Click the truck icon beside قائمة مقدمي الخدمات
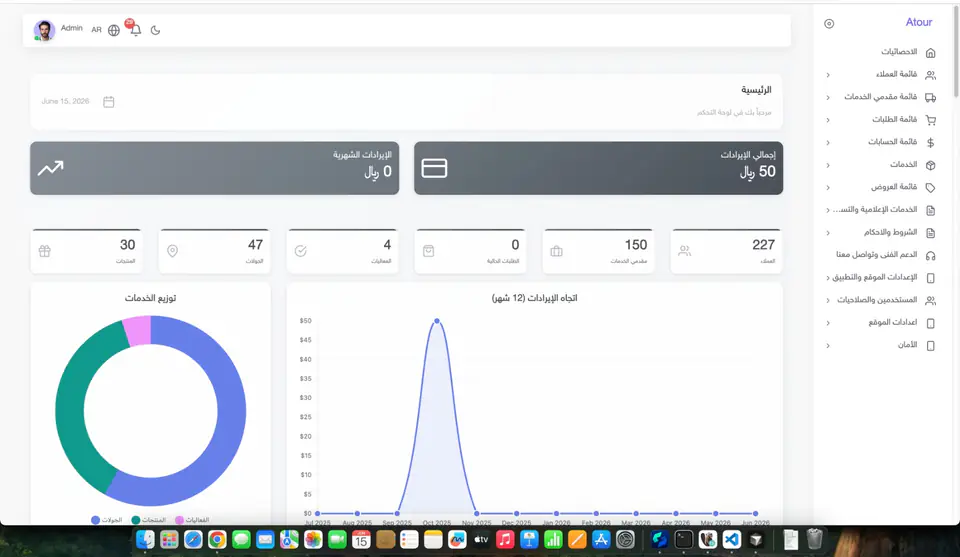The height and width of the screenshot is (557, 960). click(930, 97)
